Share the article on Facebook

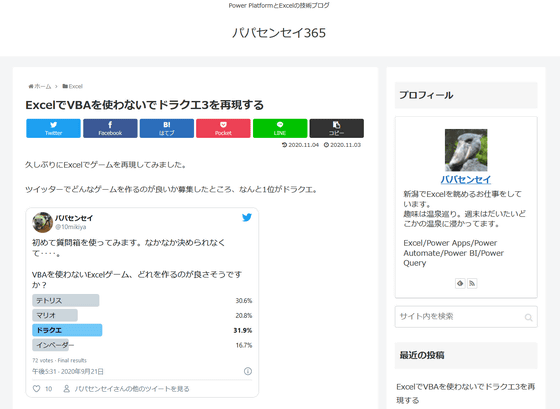pyautogui.click(x=110, y=128)
